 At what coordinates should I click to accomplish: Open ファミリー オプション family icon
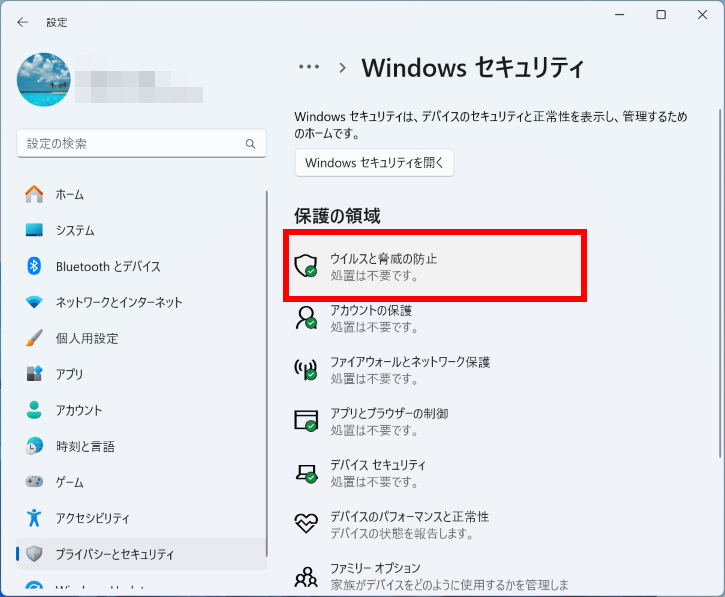306,577
